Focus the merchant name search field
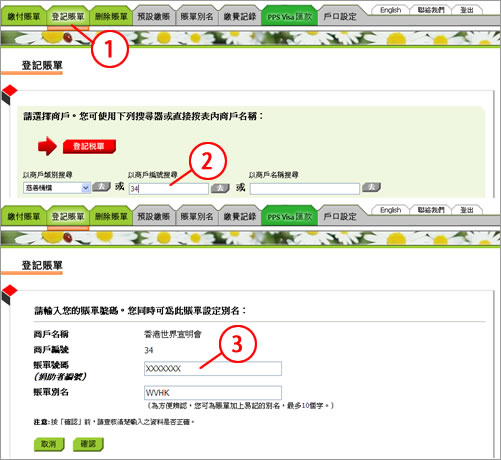Viewport: 501px width, 460px height. (x=305, y=189)
